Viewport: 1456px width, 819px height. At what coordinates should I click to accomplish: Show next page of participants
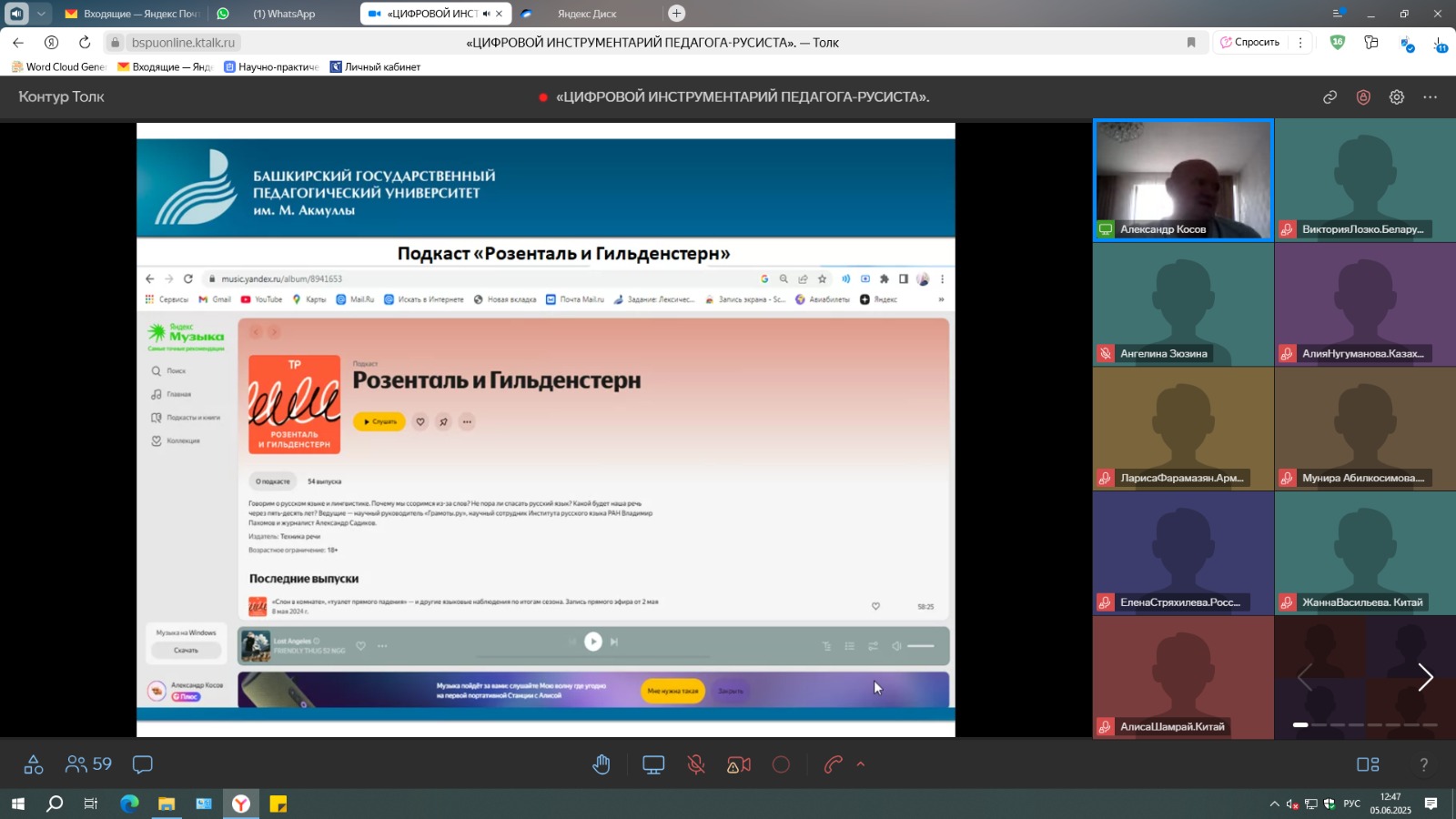click(1425, 677)
